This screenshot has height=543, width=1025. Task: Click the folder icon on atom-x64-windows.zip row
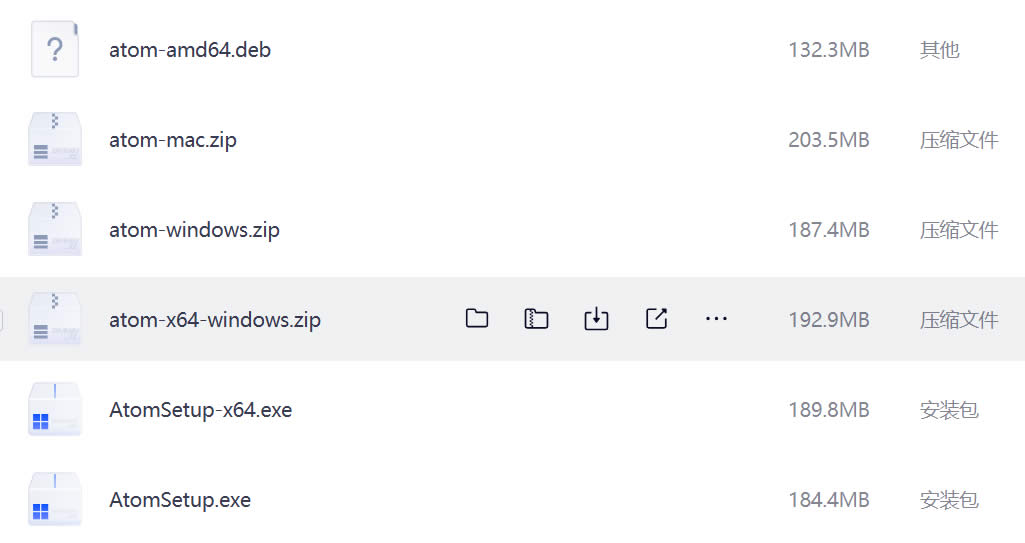pyautogui.click(x=477, y=319)
